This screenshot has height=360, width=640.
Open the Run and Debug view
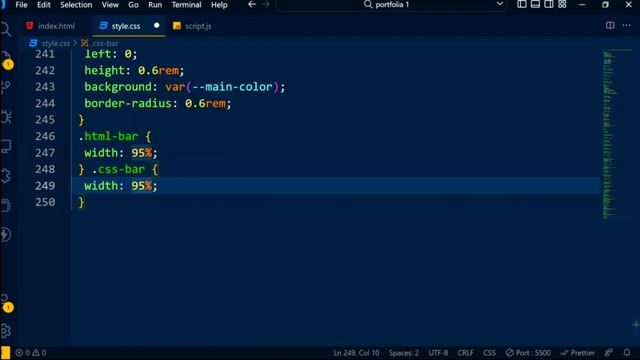click(x=6, y=117)
